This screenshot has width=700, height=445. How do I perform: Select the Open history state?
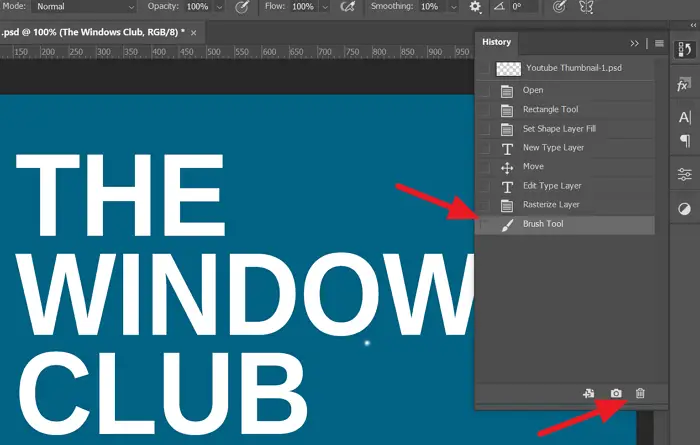(565, 90)
